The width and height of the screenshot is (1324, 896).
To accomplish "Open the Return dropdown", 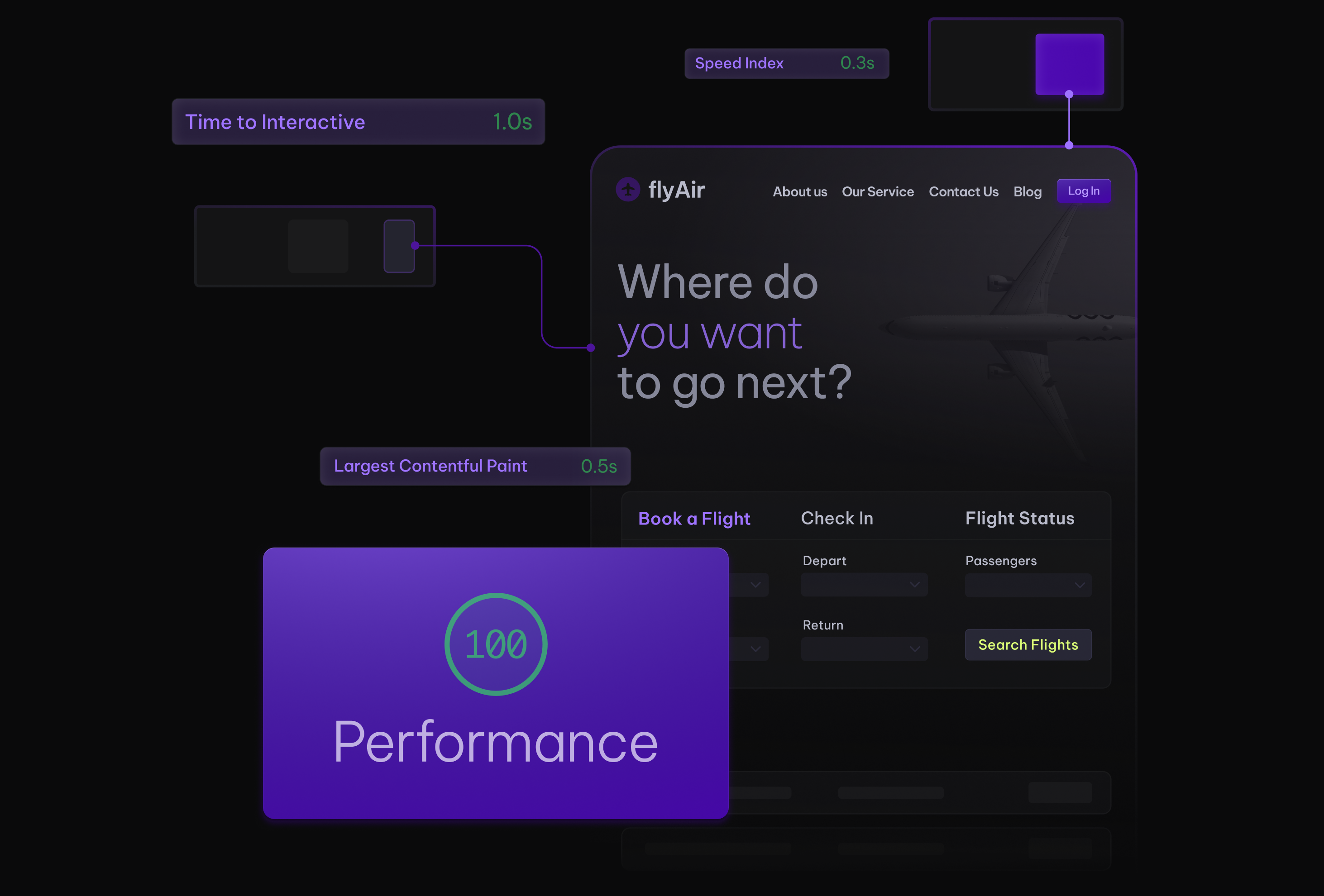I will 864,649.
